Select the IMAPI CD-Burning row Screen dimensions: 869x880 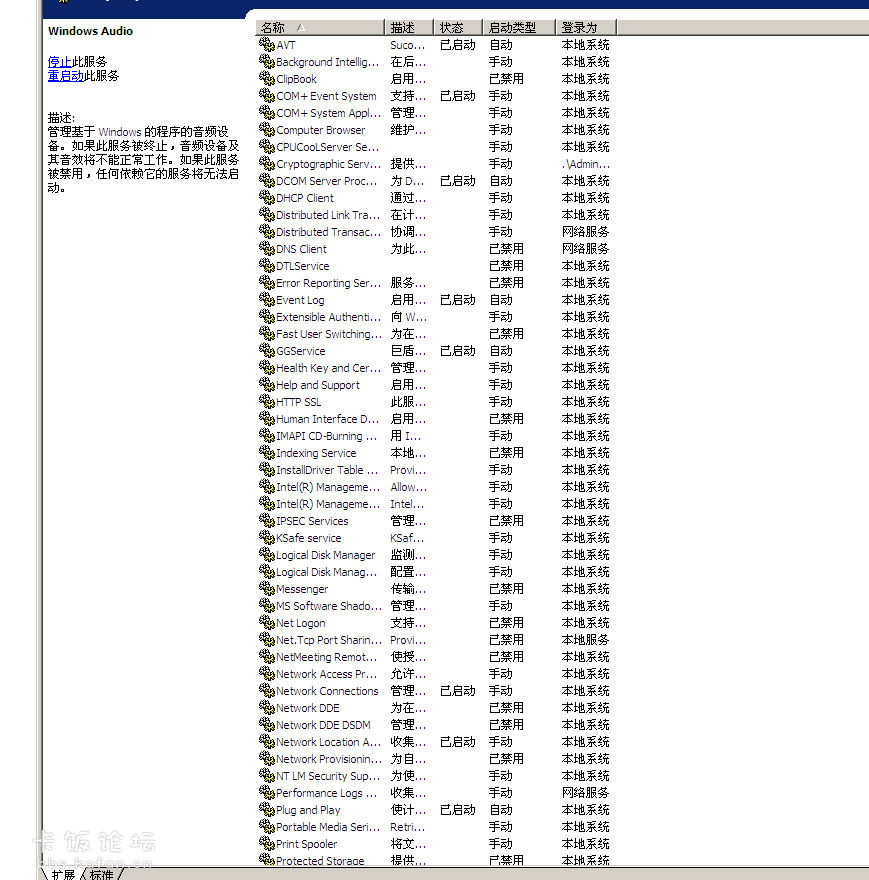pyautogui.click(x=434, y=436)
